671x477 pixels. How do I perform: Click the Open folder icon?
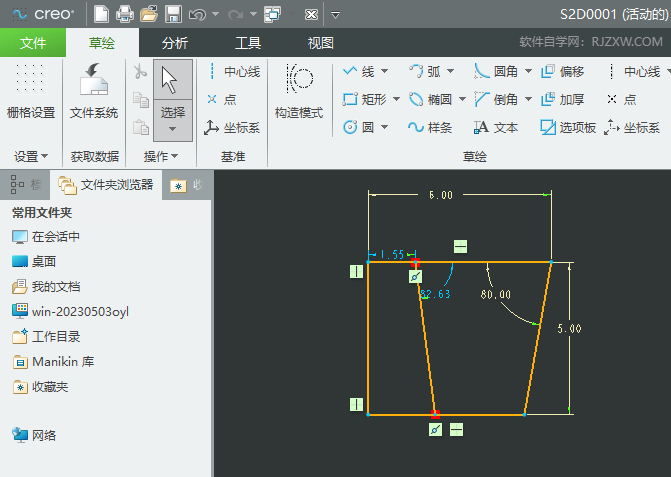[149, 14]
